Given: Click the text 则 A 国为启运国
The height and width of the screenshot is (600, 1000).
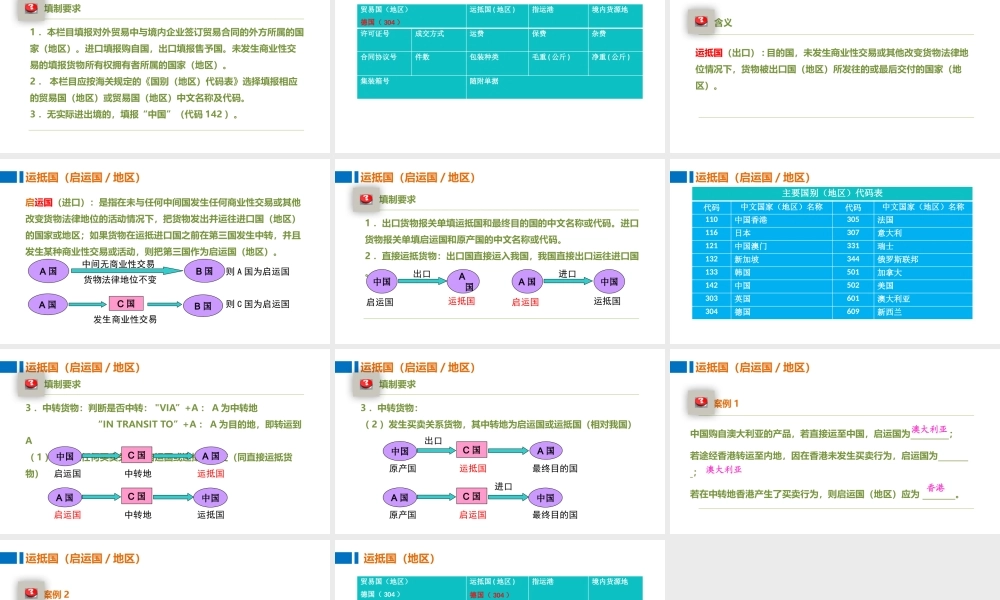Looking at the screenshot, I should [x=258, y=272].
